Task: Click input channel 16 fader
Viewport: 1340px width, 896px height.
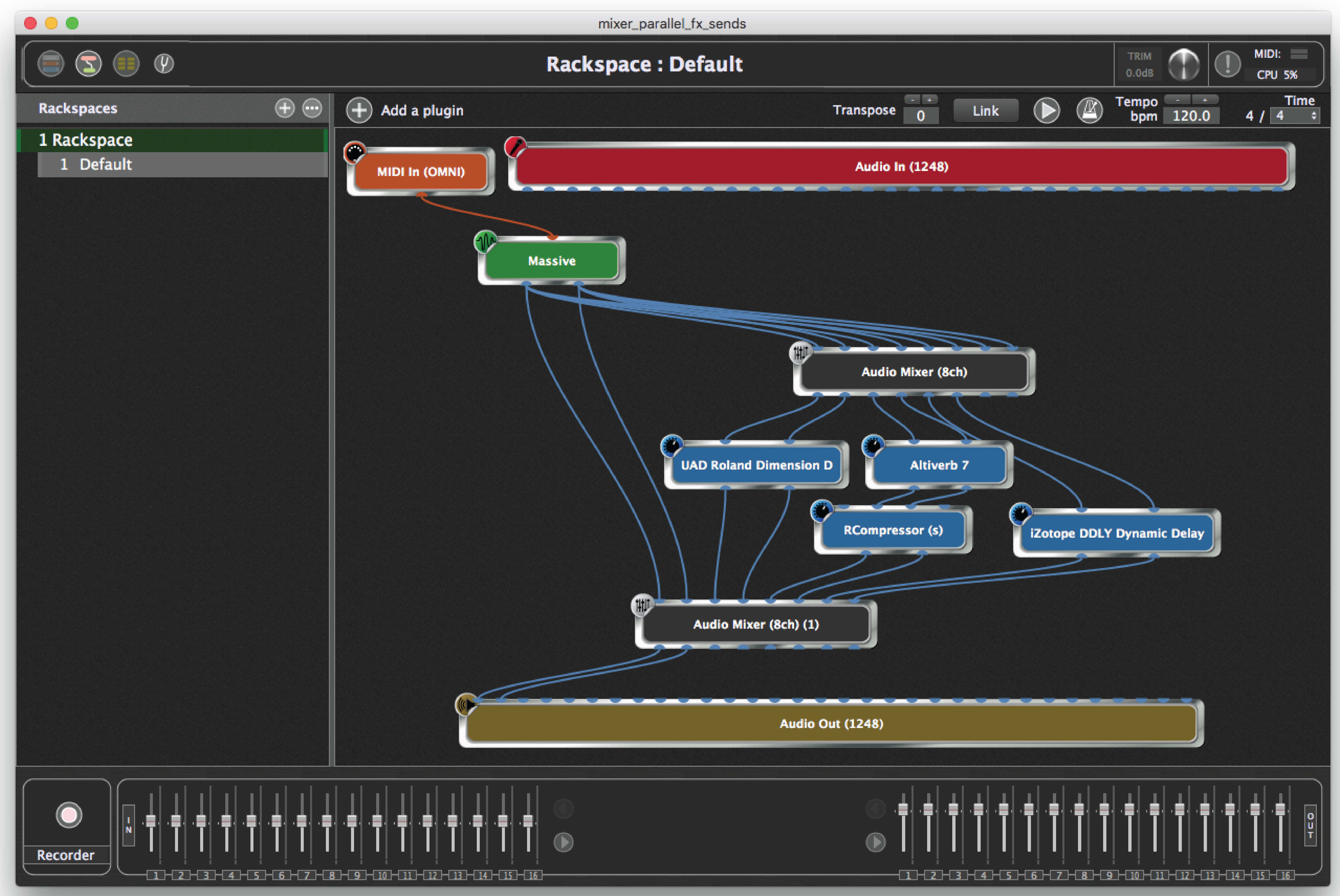Action: click(528, 821)
